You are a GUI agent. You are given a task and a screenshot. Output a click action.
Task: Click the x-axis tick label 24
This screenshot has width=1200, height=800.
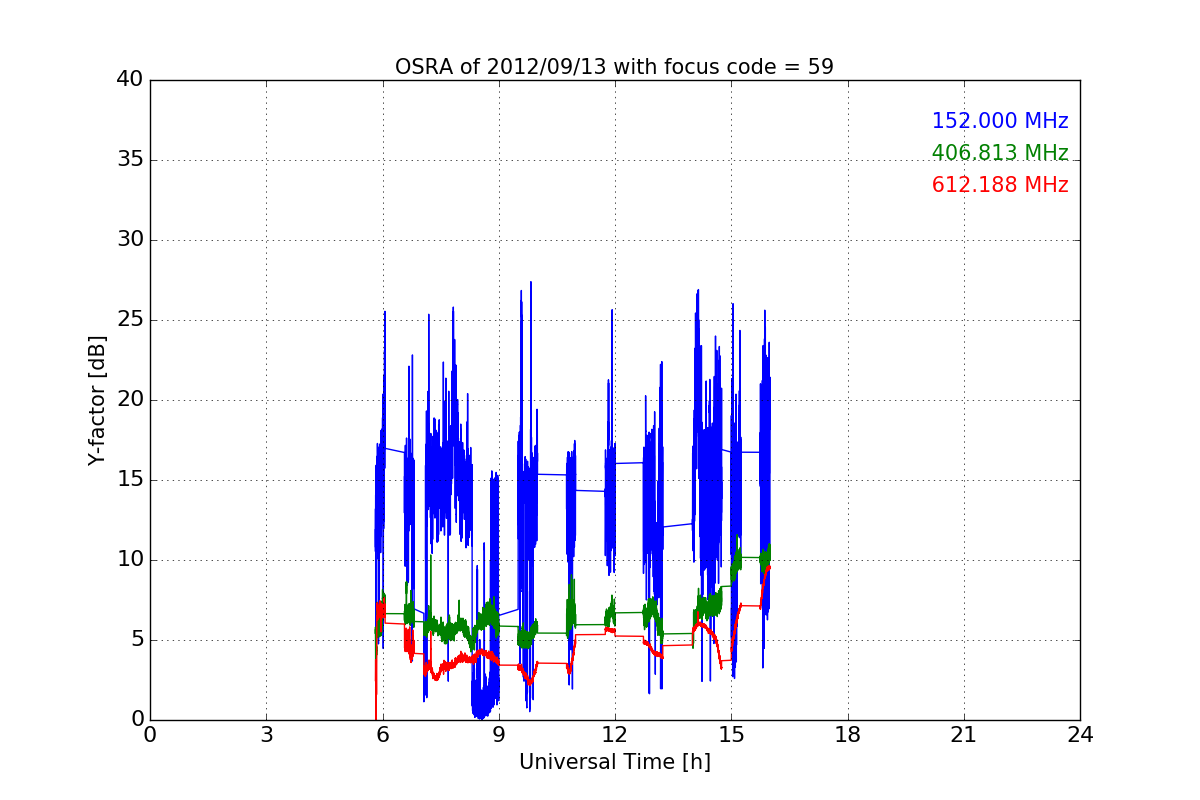point(1080,735)
